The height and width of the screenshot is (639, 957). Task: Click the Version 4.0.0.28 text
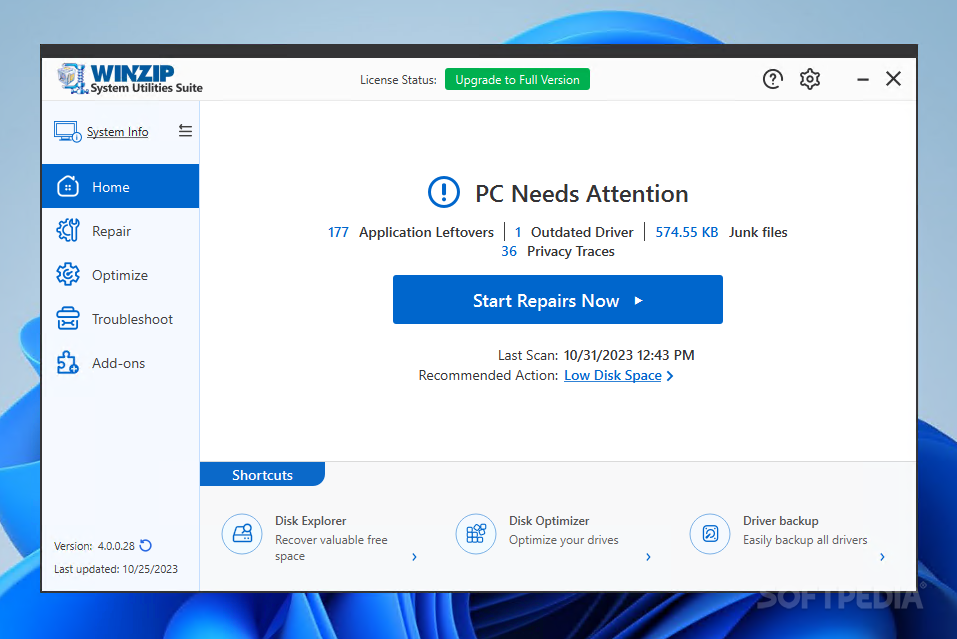click(94, 546)
